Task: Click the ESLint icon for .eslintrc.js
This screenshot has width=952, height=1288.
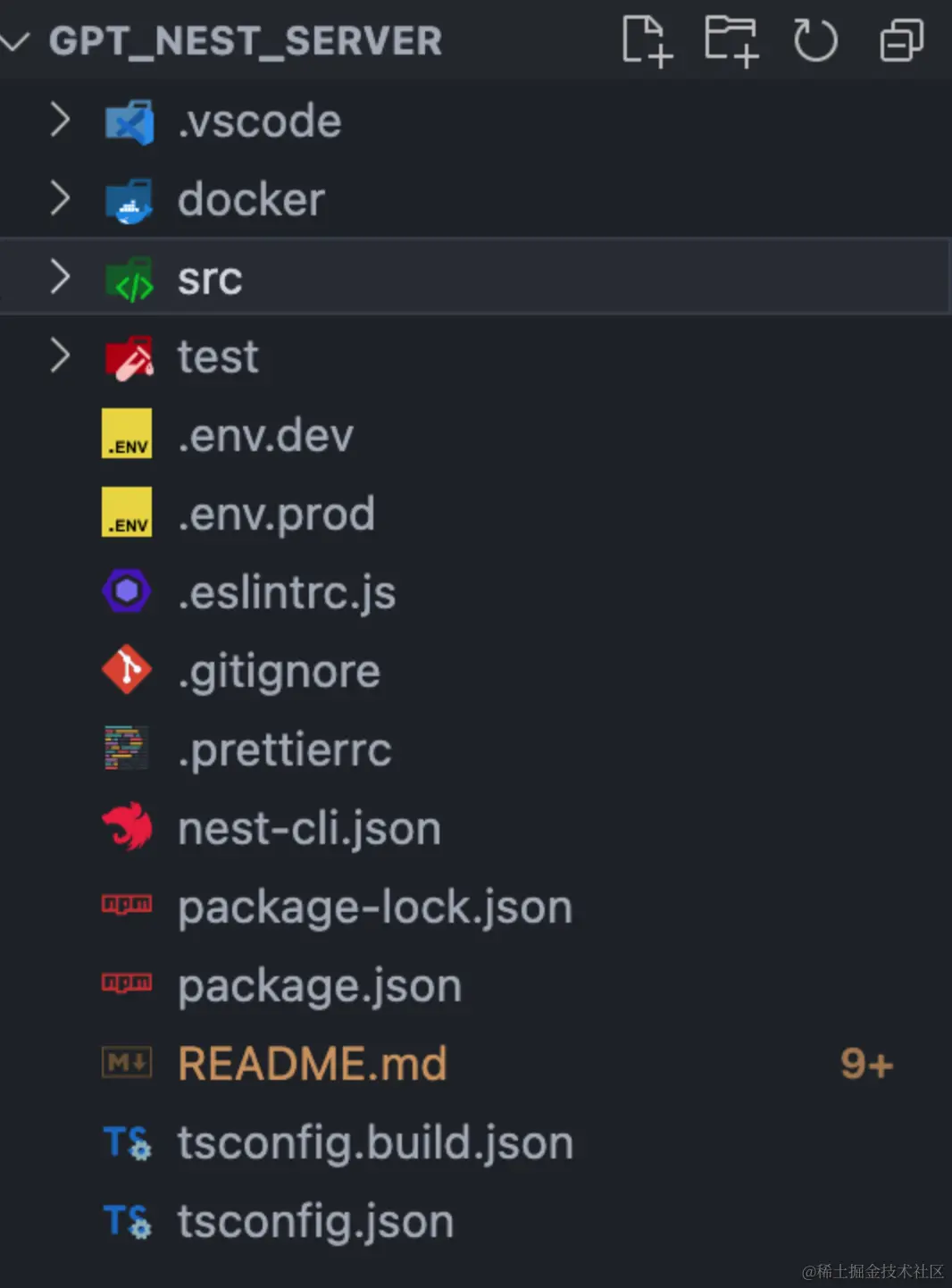Action: (127, 591)
